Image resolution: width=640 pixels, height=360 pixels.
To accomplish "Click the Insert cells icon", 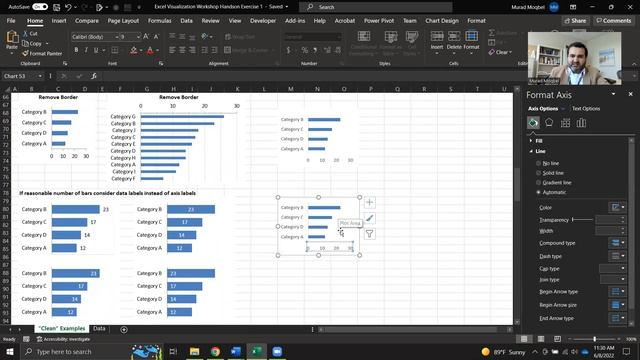I will tap(437, 37).
